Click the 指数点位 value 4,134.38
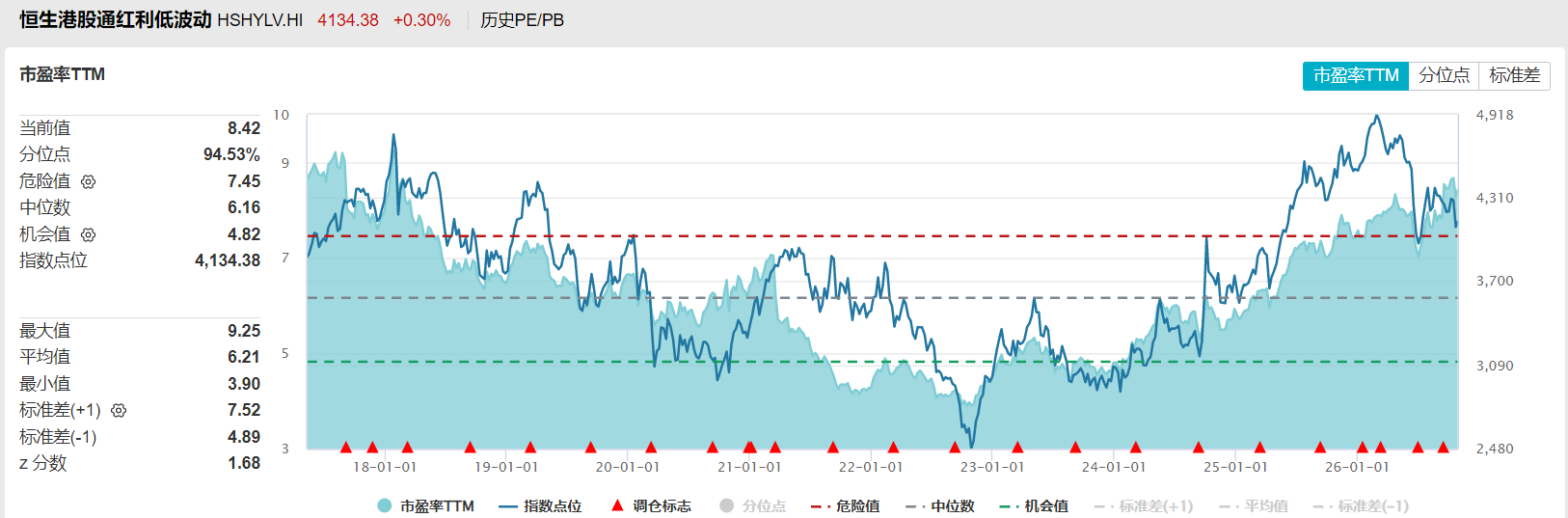Image resolution: width=1568 pixels, height=518 pixels. (x=228, y=260)
